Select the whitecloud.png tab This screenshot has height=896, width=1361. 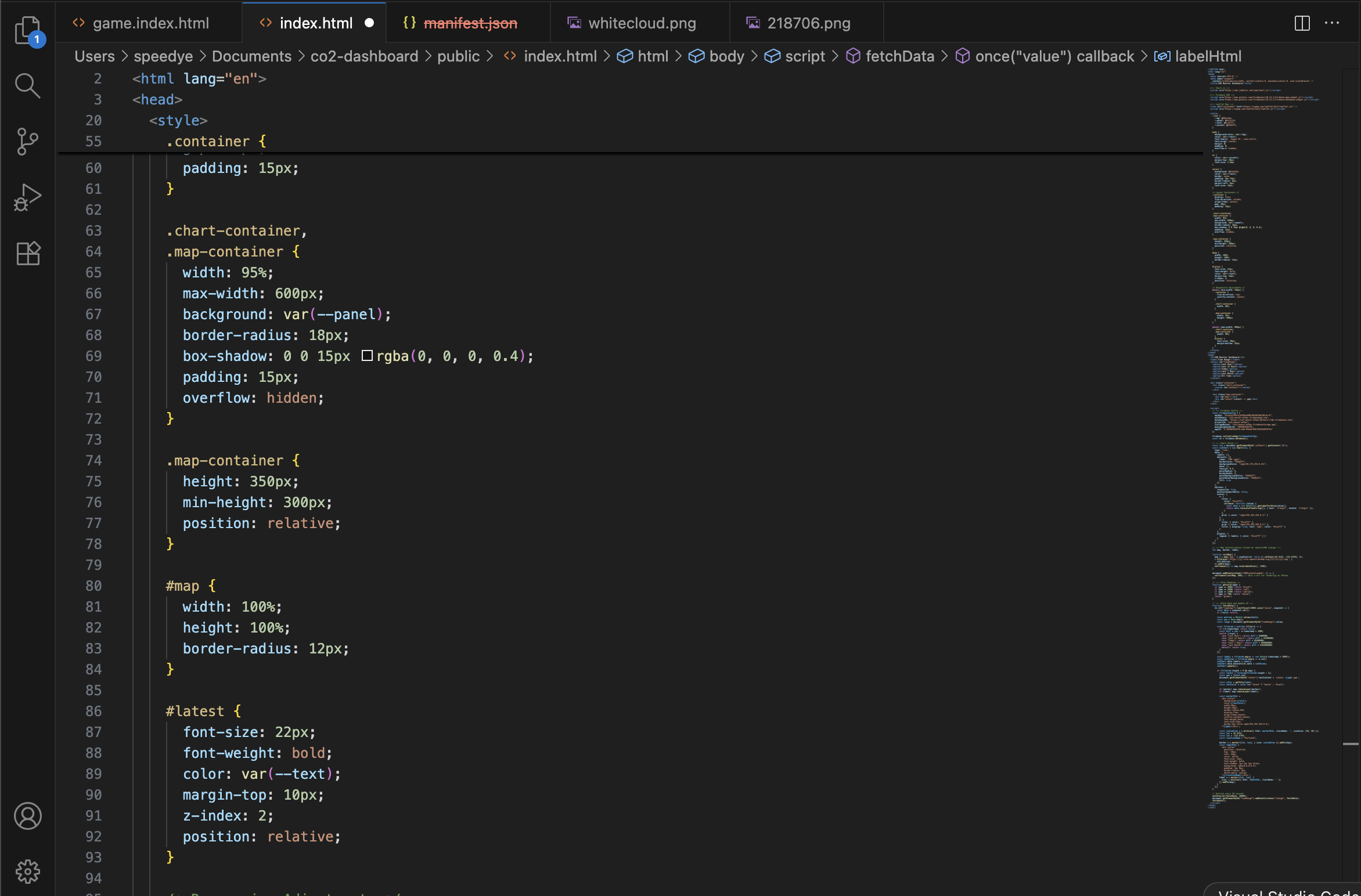pos(642,23)
